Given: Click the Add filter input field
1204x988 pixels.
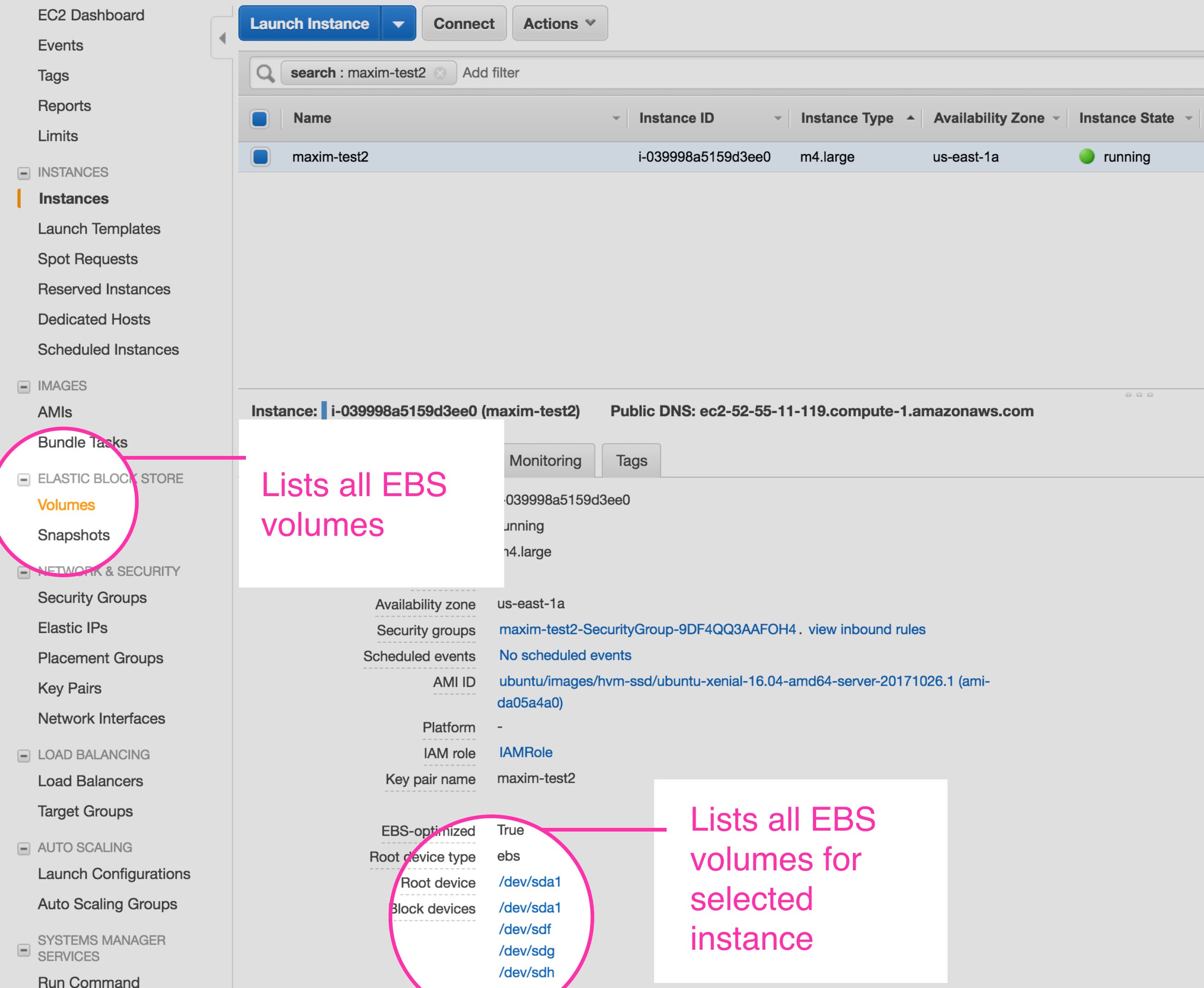Looking at the screenshot, I should (x=490, y=72).
